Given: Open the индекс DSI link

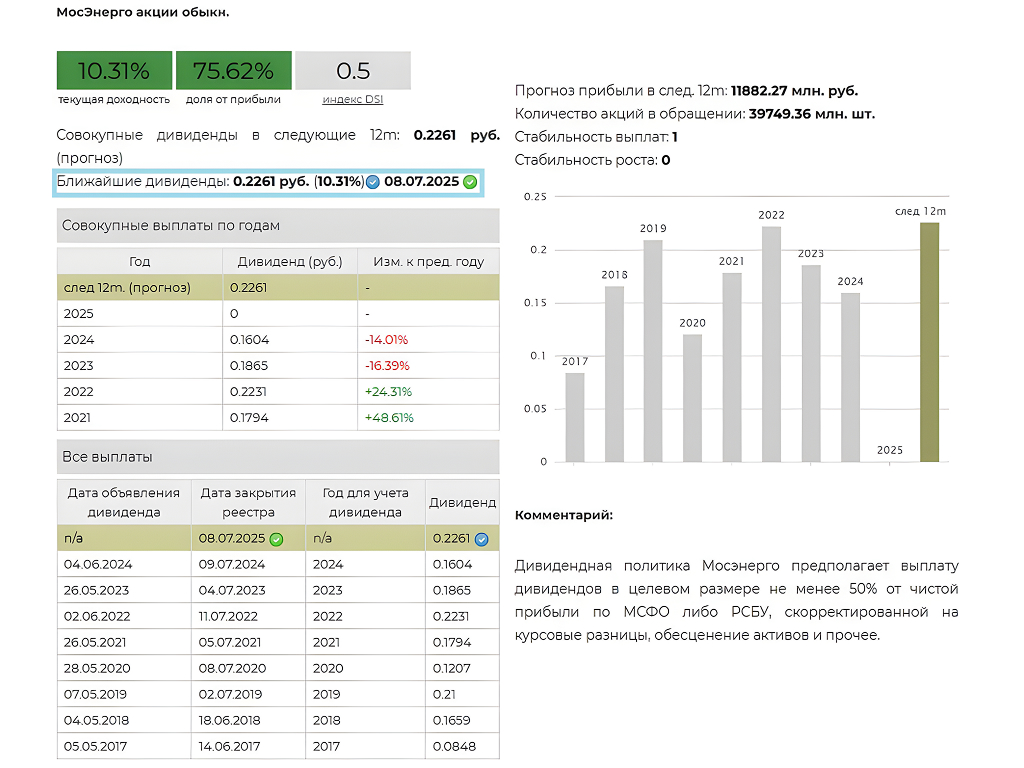Looking at the screenshot, I should click(352, 99).
